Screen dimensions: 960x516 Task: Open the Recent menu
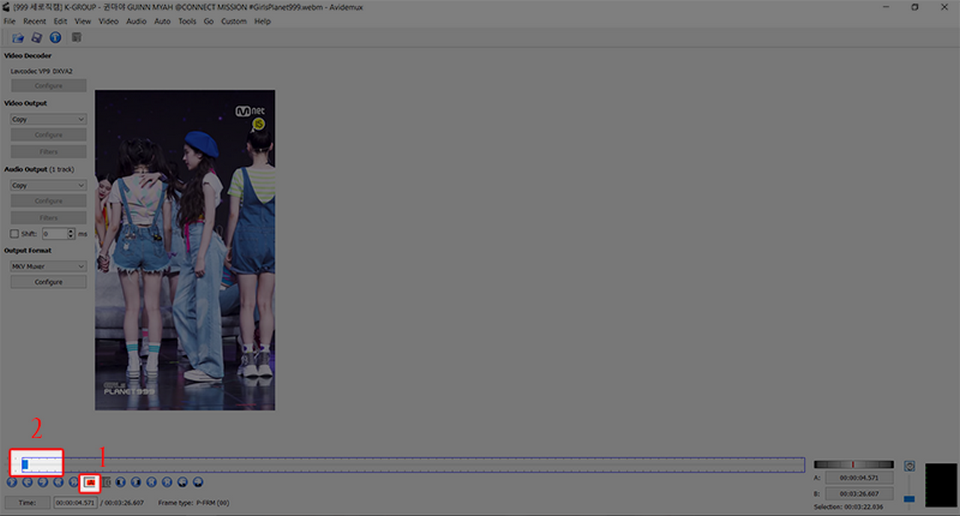click(x=34, y=21)
